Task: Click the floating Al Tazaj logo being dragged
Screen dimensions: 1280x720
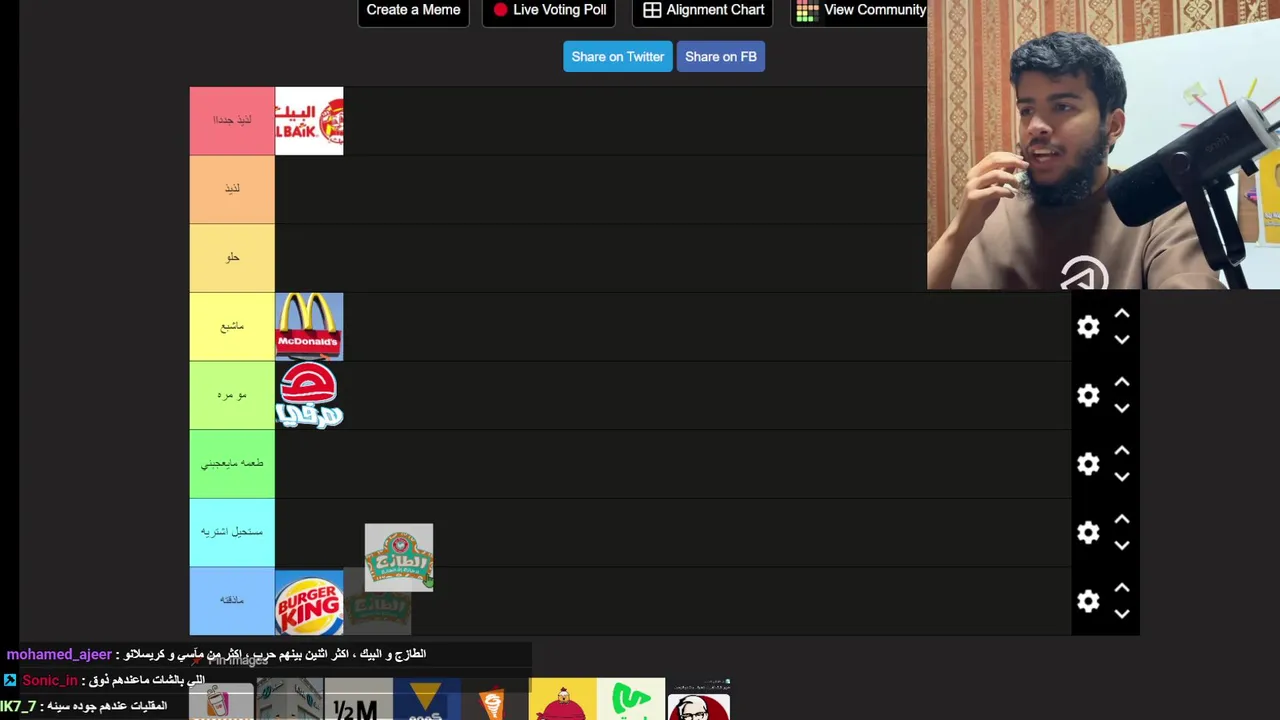Action: 399,557
